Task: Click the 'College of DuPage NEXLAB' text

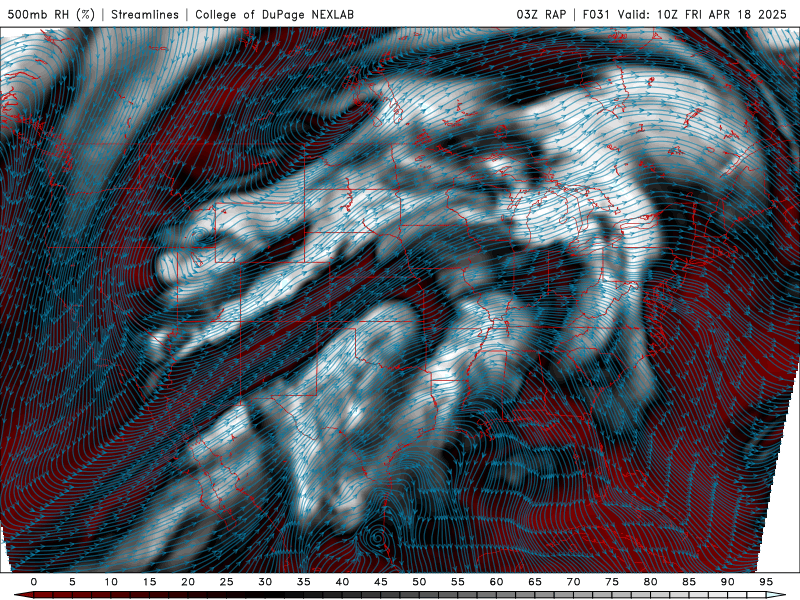Action: coord(274,14)
